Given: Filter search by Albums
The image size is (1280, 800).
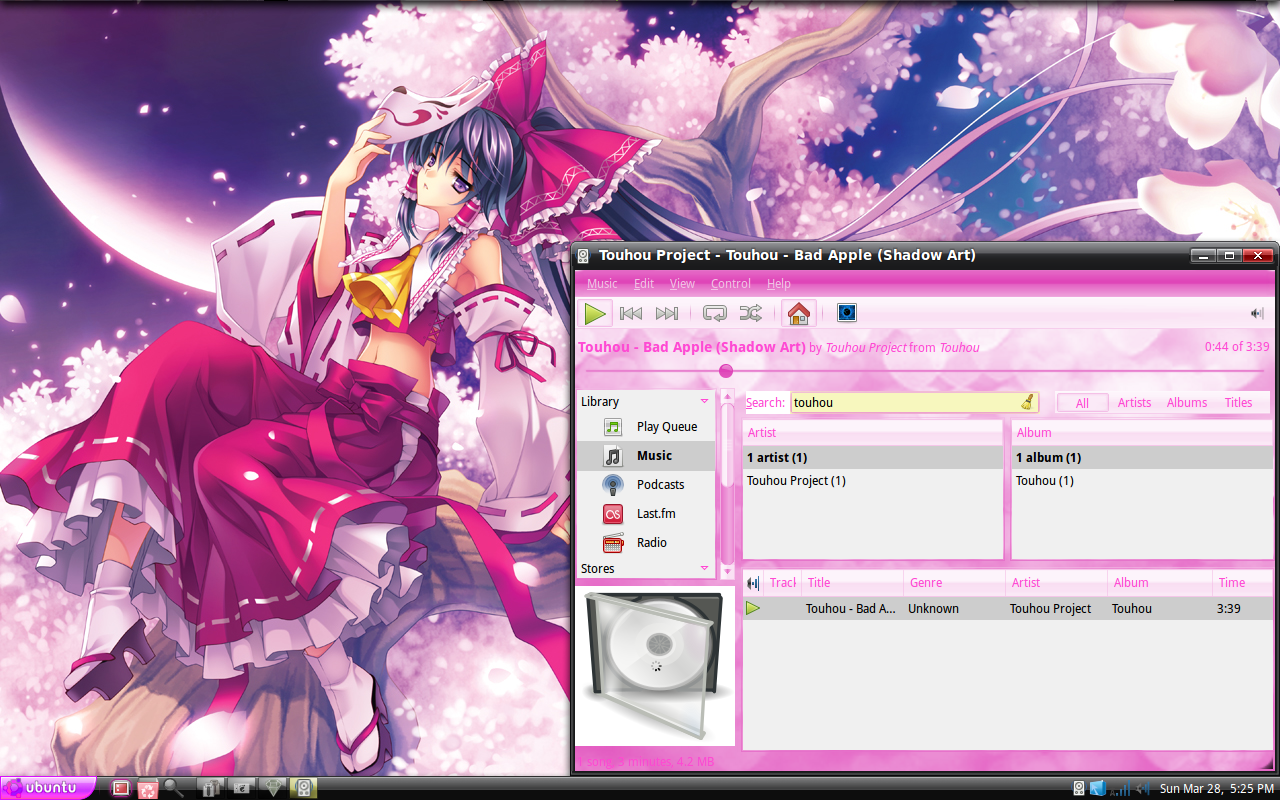Looking at the screenshot, I should tap(1187, 403).
